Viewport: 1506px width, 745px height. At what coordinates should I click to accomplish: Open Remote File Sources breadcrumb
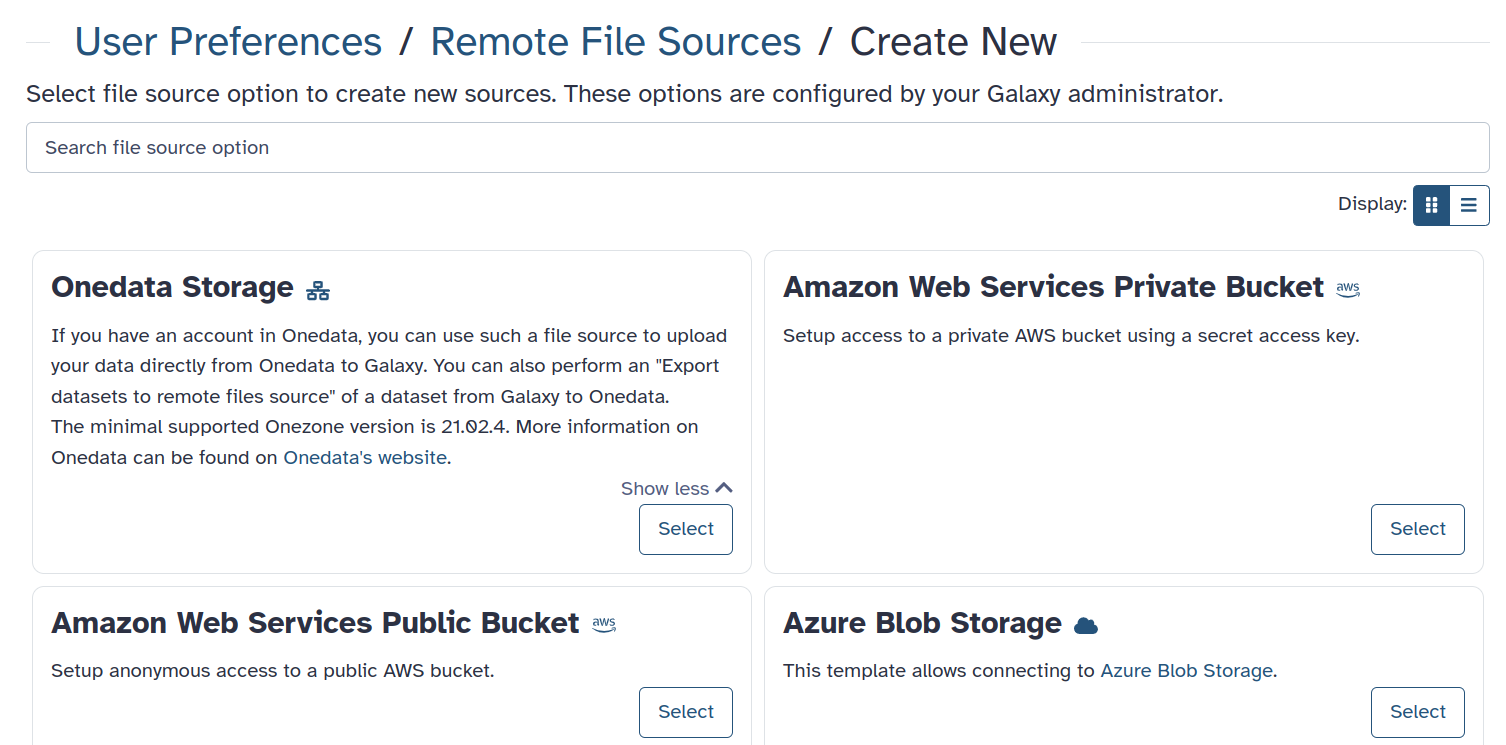[x=616, y=42]
